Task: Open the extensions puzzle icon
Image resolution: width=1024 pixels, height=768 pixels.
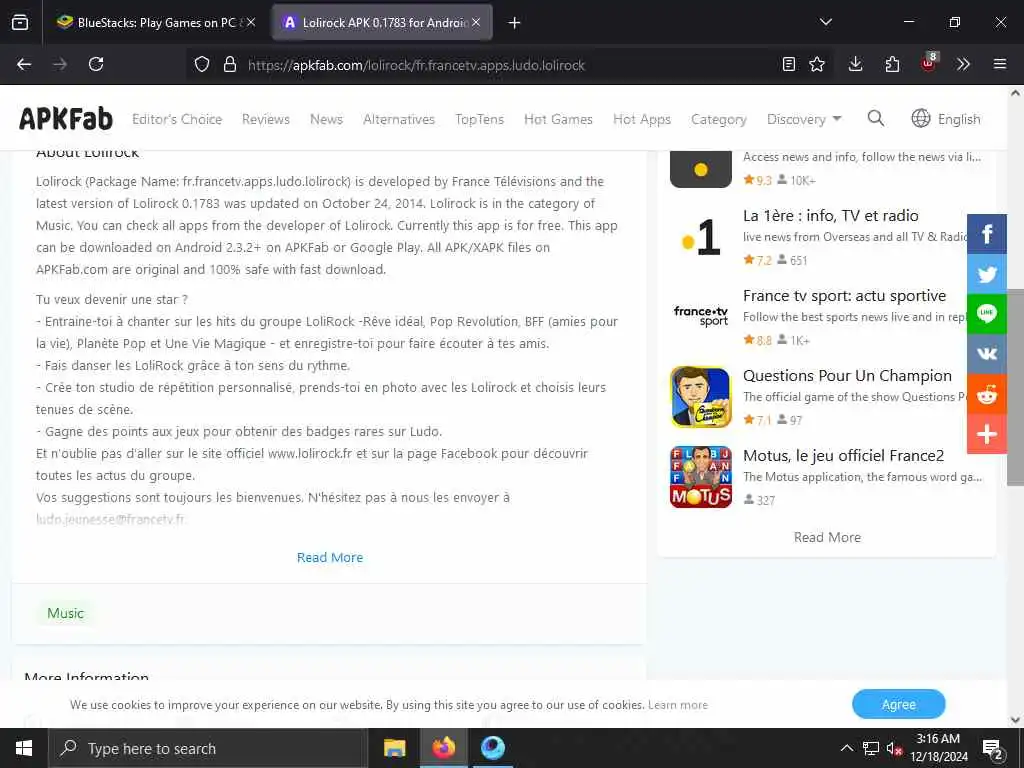Action: [892, 64]
